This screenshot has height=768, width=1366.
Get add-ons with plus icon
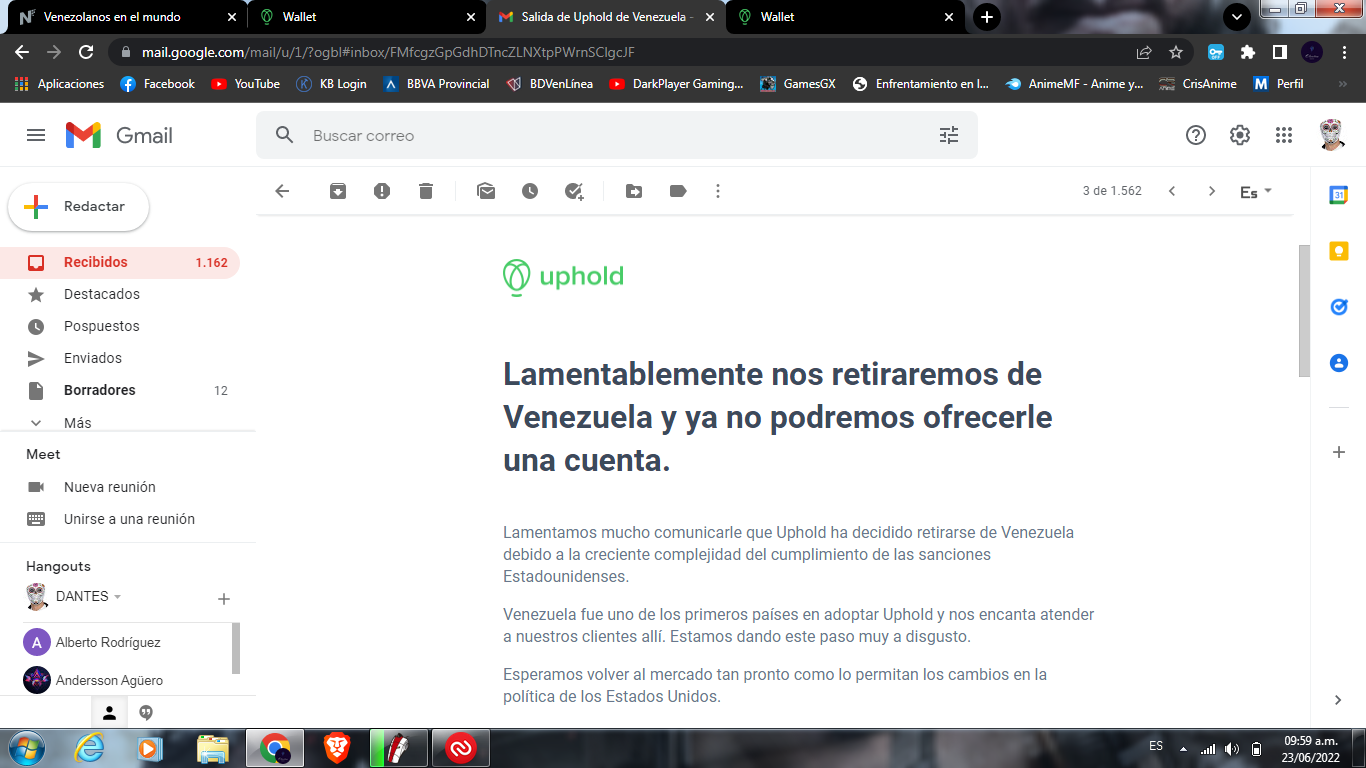tap(1339, 452)
